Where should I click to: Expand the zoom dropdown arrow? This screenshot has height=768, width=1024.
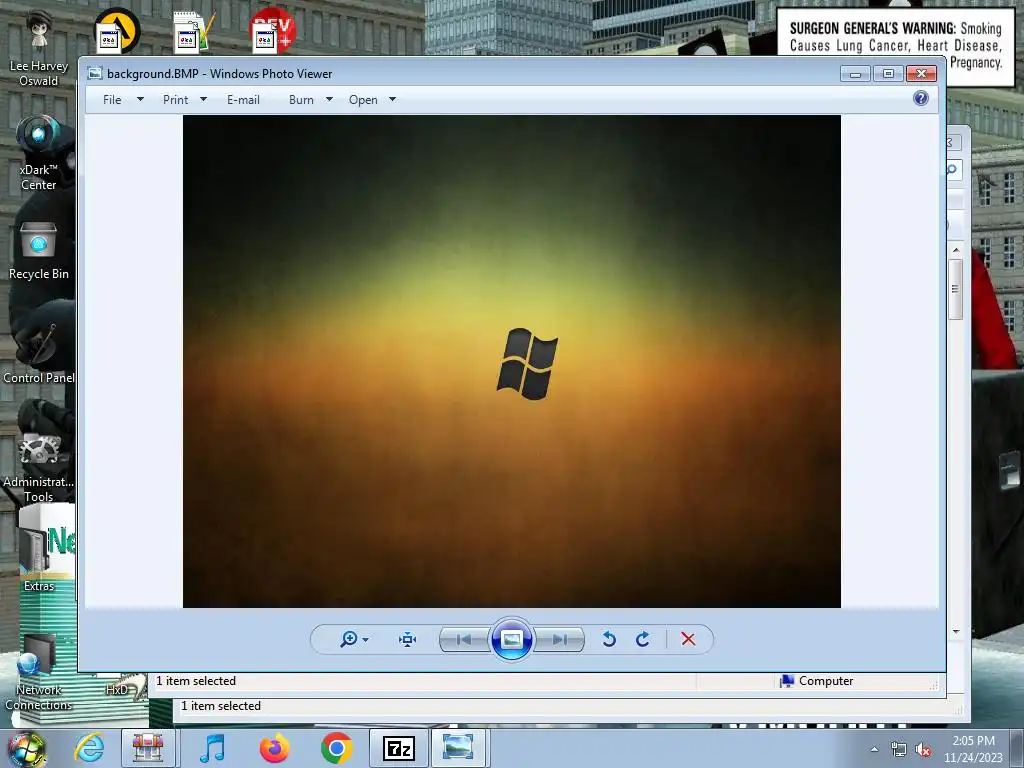pyautogui.click(x=366, y=639)
